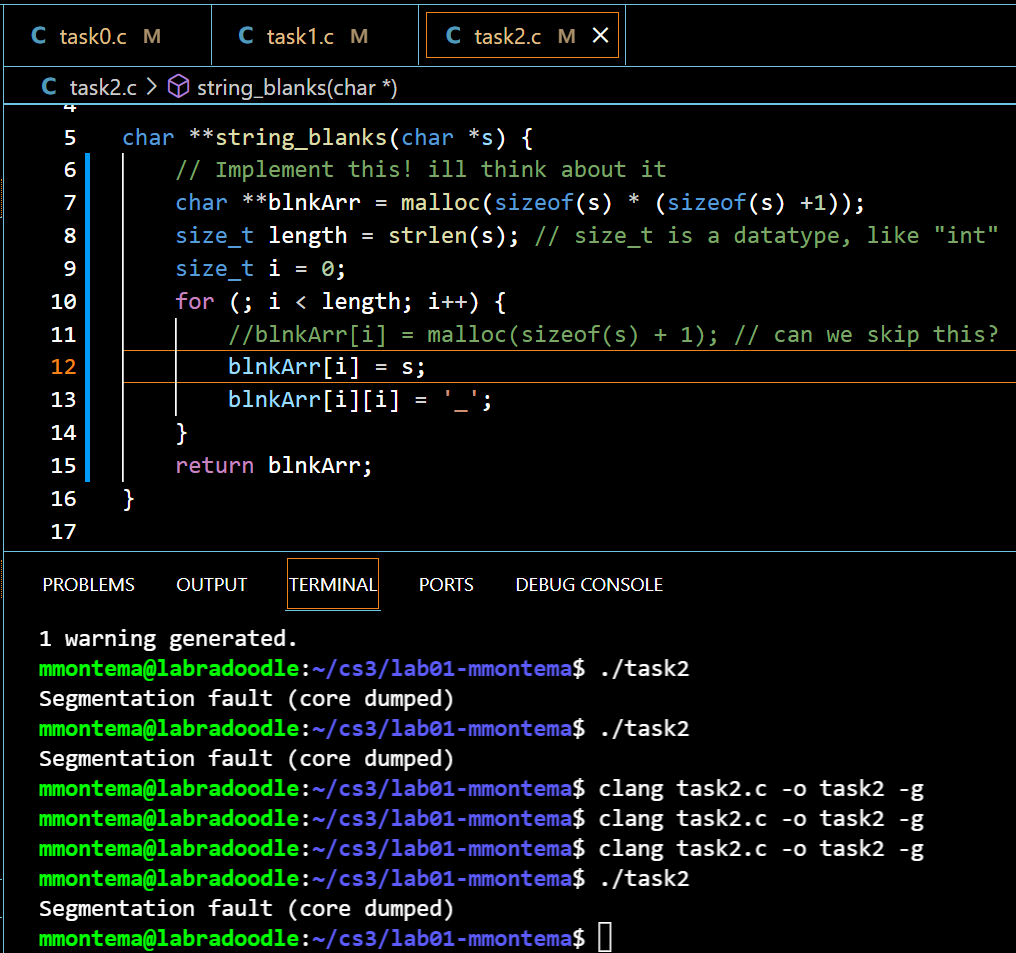This screenshot has height=953, width=1016.
Task: Switch to the task1.c tab
Action: click(x=300, y=36)
